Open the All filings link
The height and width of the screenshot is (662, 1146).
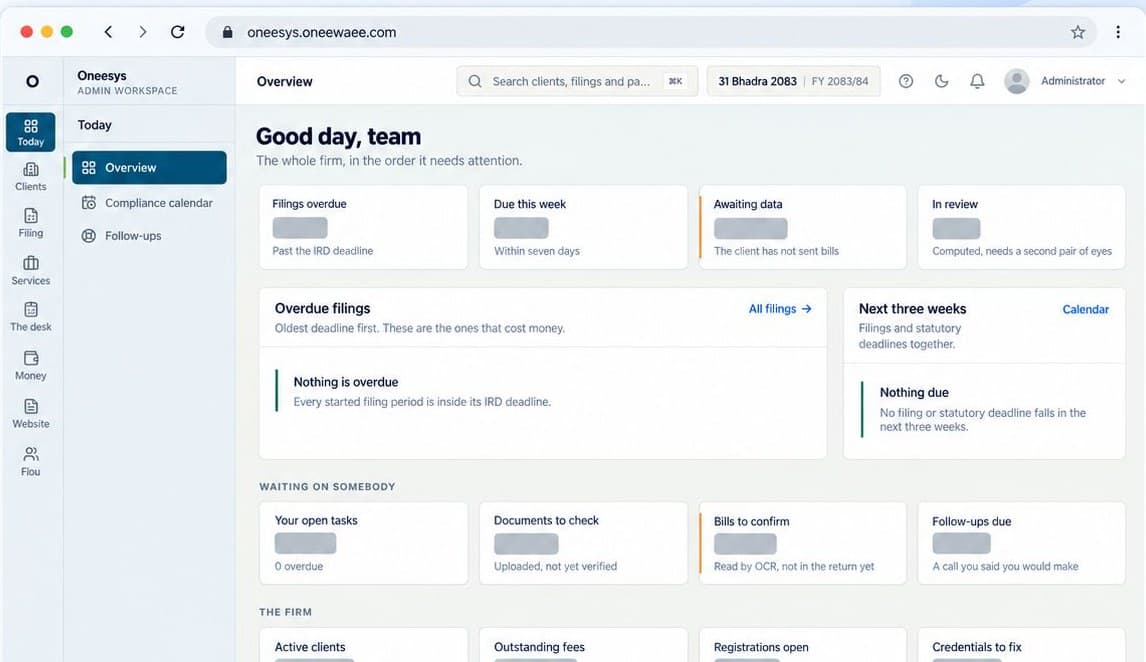coord(780,308)
